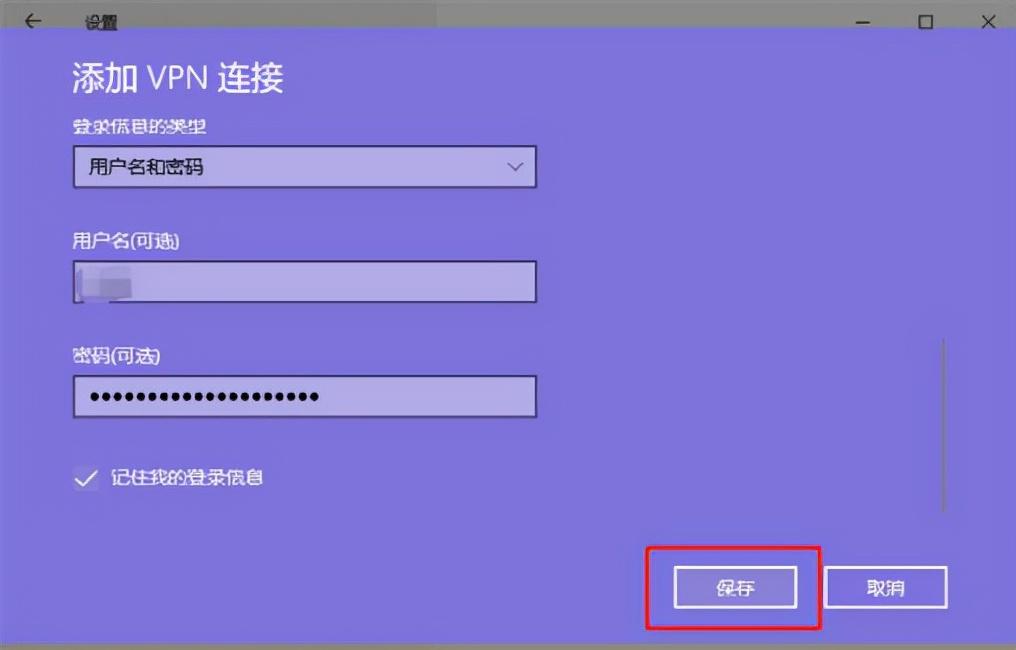This screenshot has height=650, width=1016.
Task: Click the vertical scrollbar on the right
Action: coord(943,424)
